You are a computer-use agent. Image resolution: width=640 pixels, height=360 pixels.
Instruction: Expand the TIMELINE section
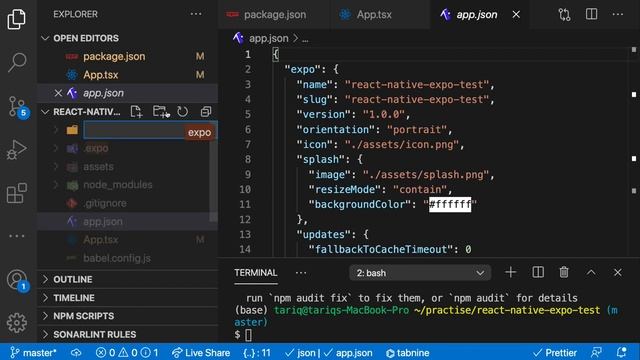pyautogui.click(x=127, y=298)
